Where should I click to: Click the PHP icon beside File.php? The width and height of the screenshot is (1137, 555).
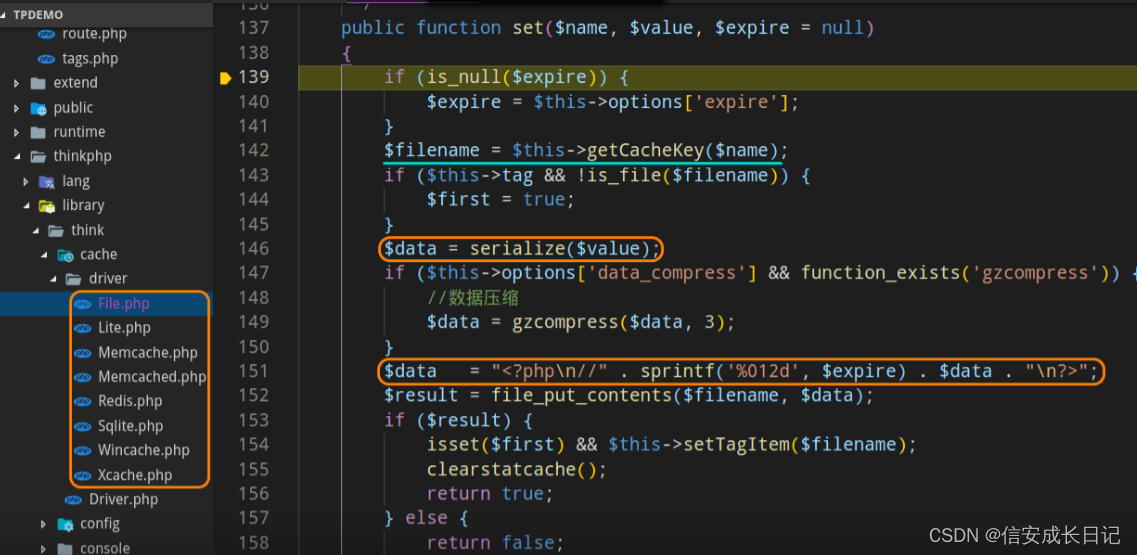(83, 303)
